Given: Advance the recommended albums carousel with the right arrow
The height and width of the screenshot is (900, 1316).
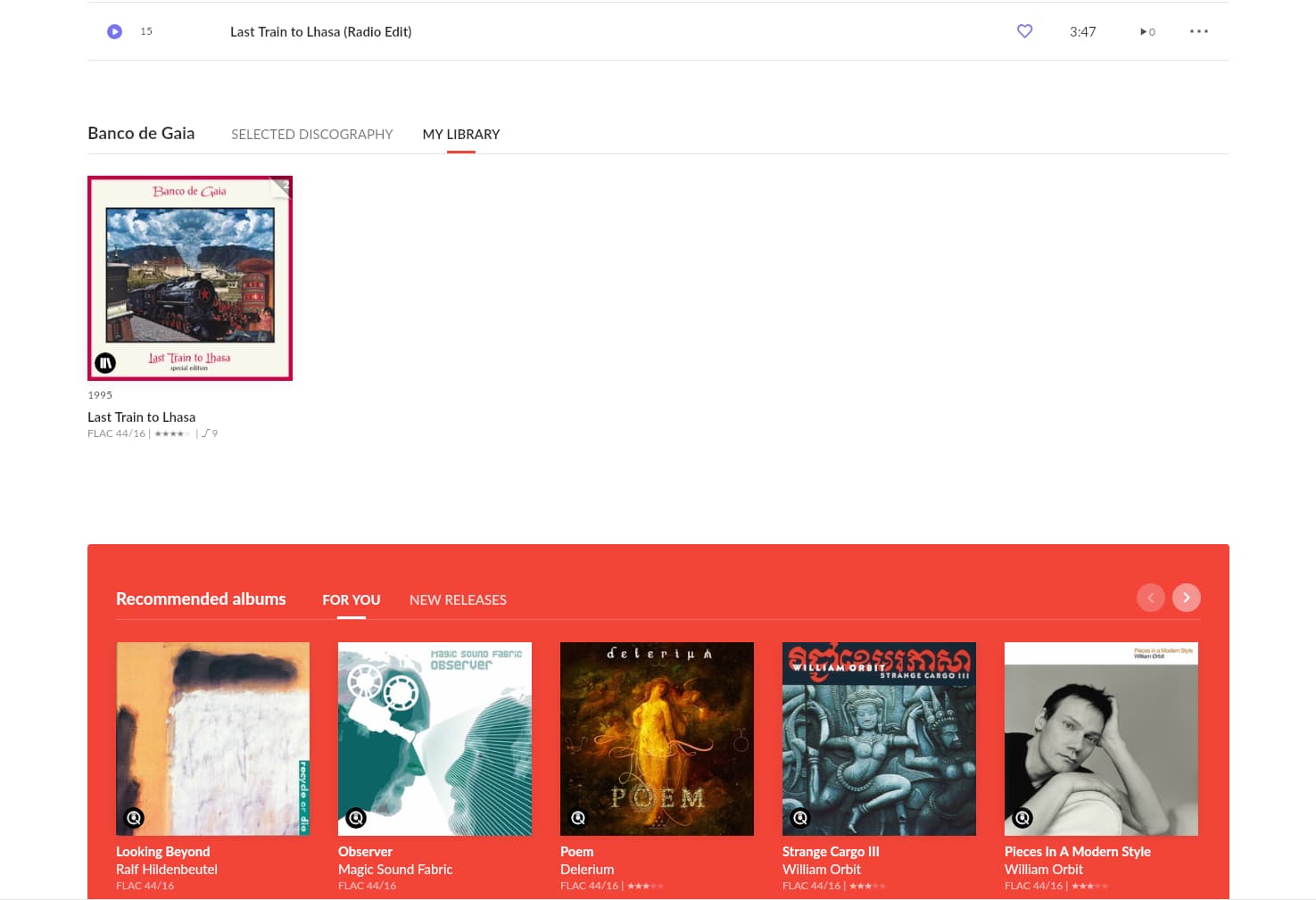Looking at the screenshot, I should (1187, 598).
